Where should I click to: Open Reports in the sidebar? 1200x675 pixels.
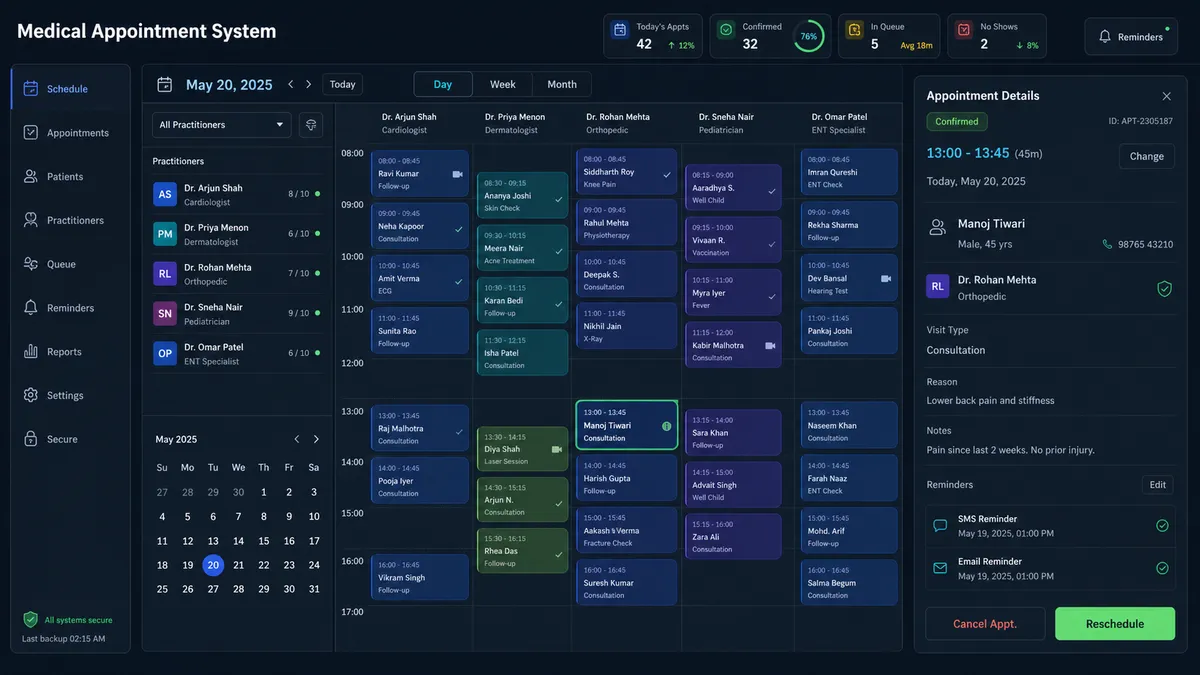[70, 352]
